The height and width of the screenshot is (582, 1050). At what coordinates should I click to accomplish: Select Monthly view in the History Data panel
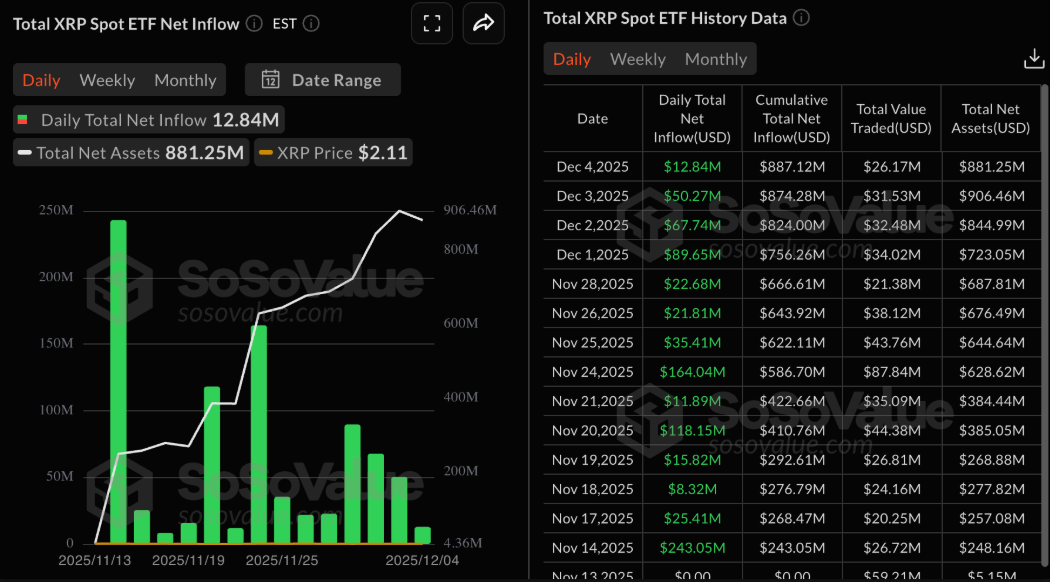pos(715,58)
